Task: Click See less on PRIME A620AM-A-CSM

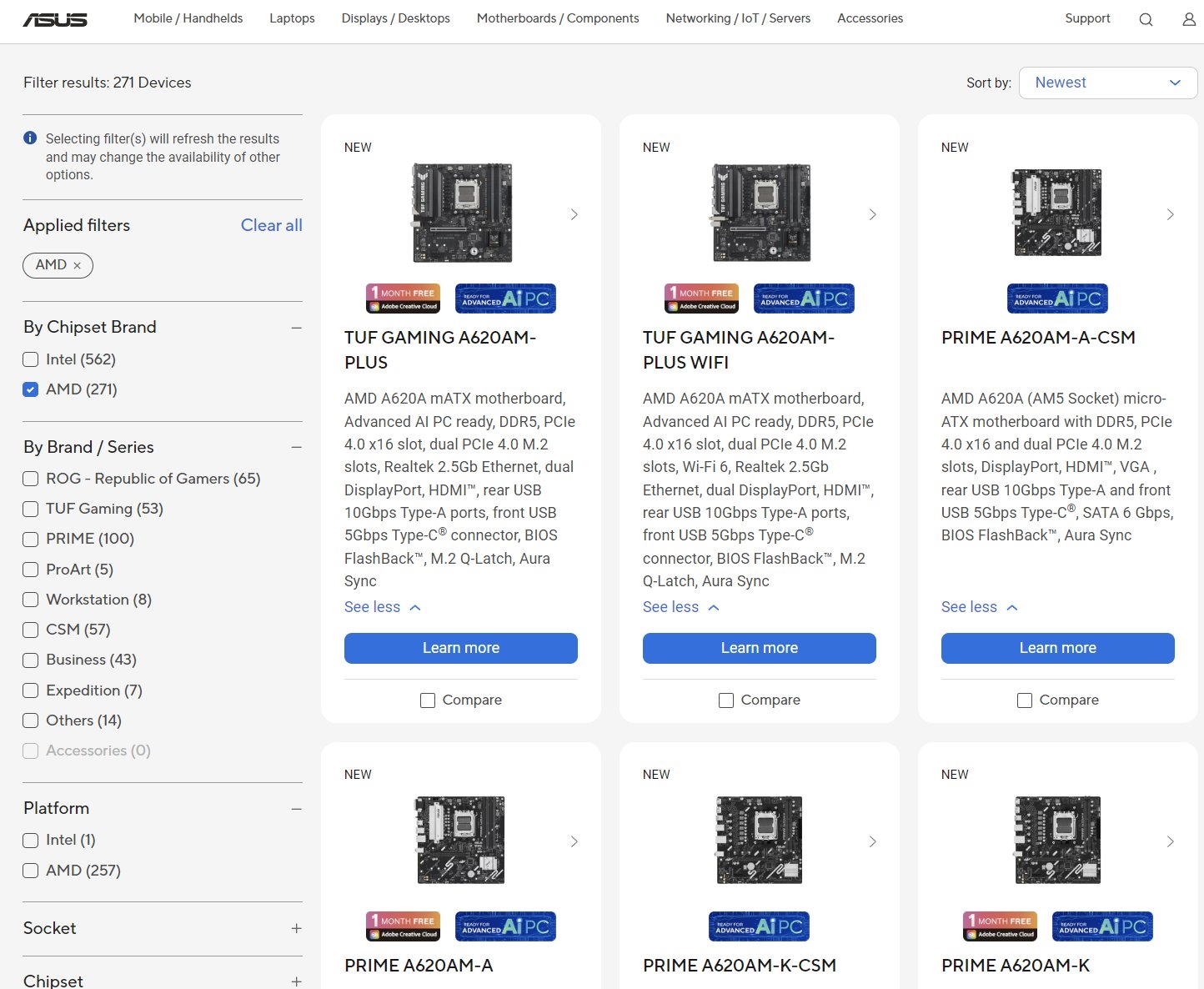Action: tap(980, 607)
